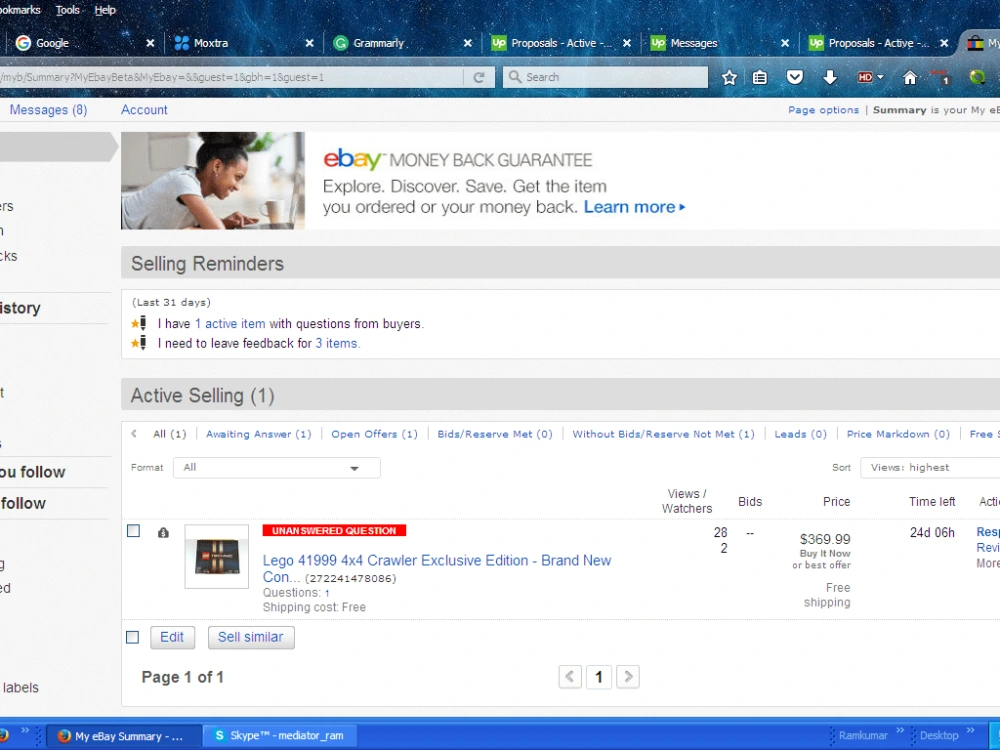Screen dimensions: 1000x750
Task: Click the Edit button
Action: [x=172, y=637]
